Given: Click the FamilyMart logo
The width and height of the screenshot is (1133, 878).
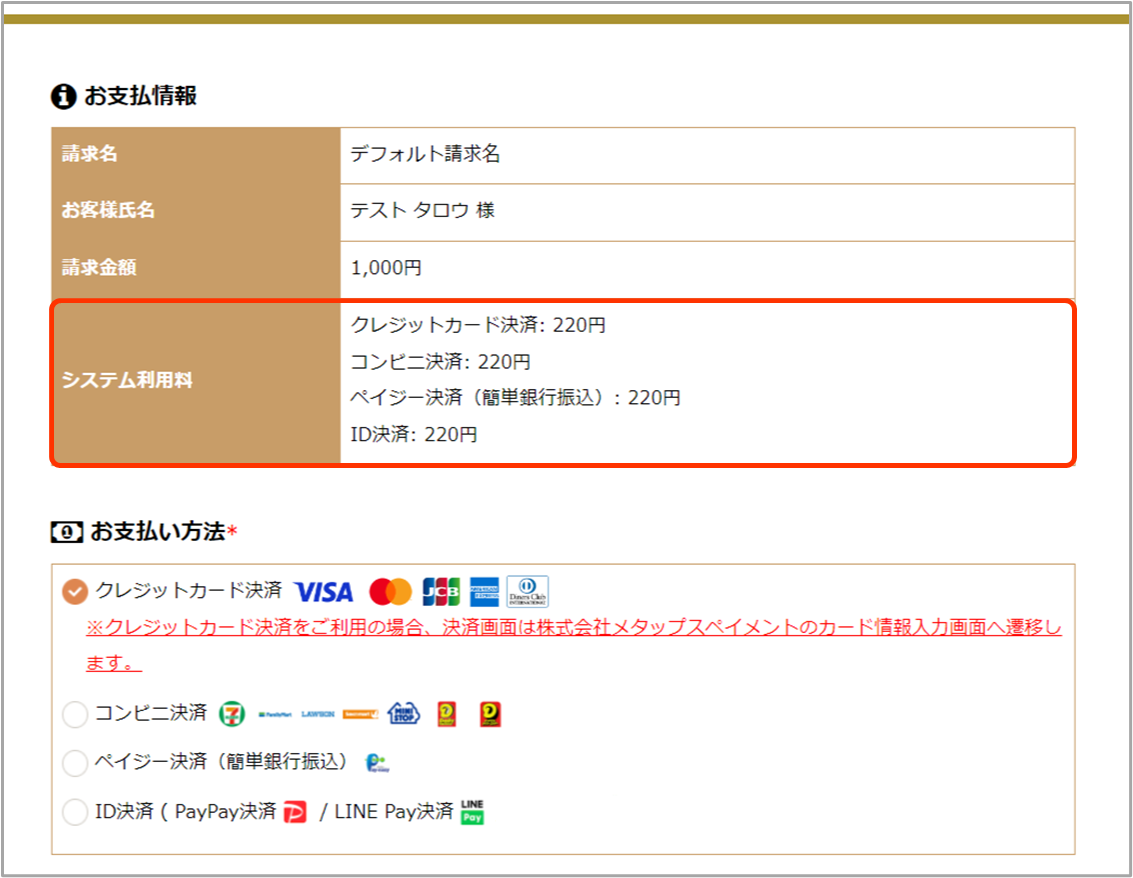Looking at the screenshot, I should (273, 714).
